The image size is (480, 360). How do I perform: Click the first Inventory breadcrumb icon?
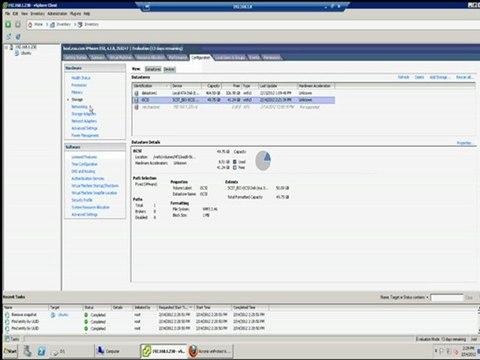(x=53, y=24)
